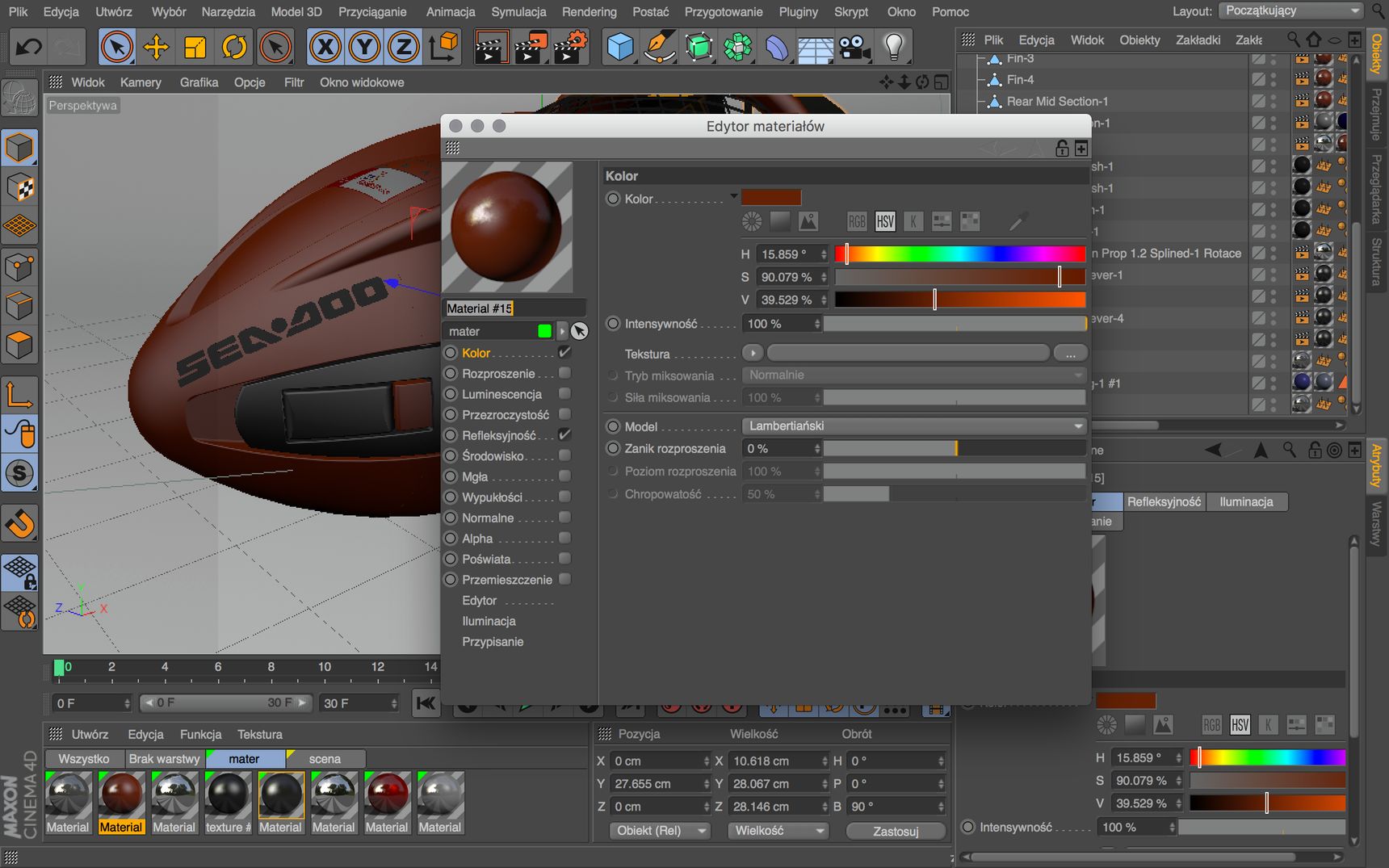Open the Spline pen tool
1389x868 pixels.
660,47
